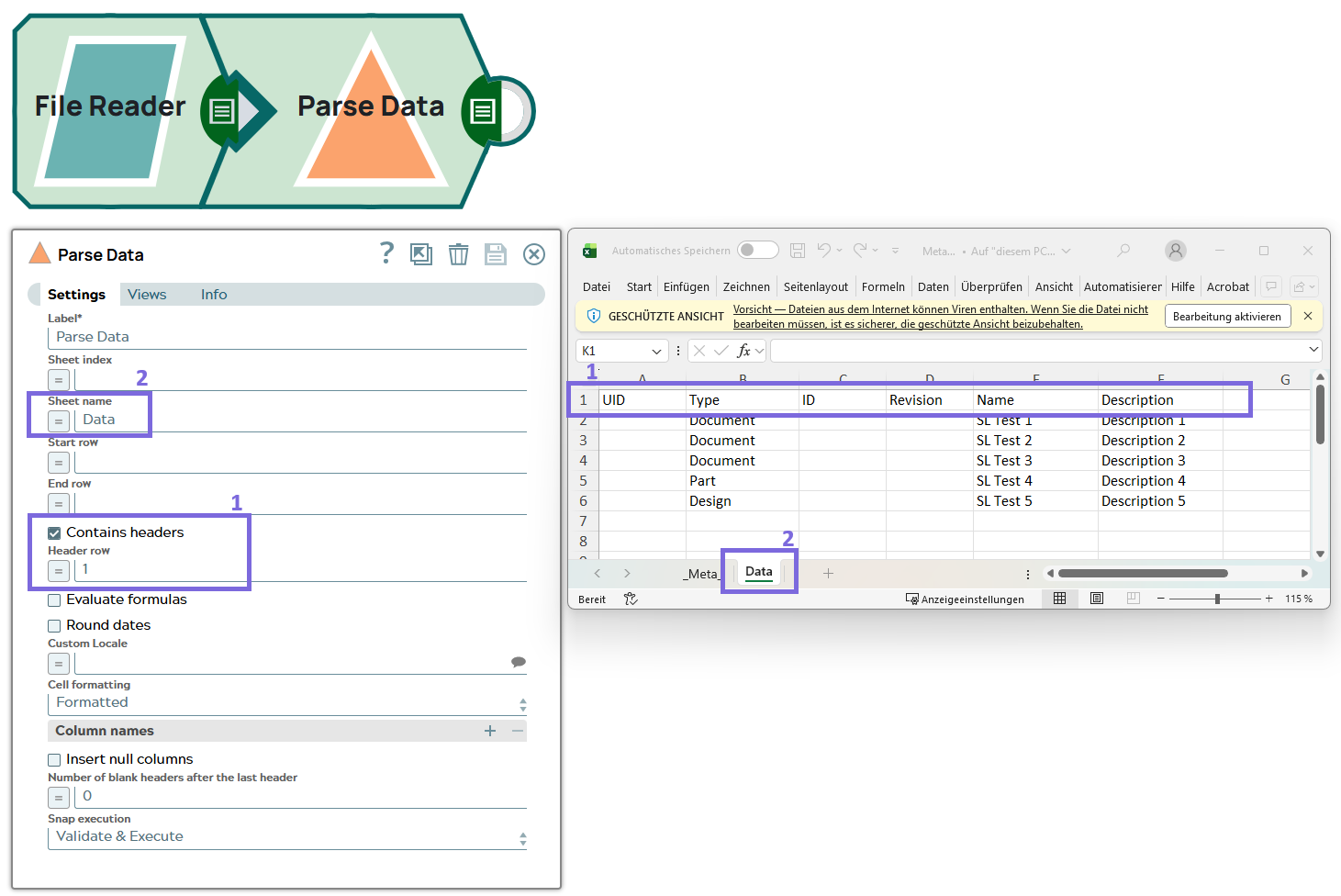Open the protected view warning link

click(x=941, y=317)
